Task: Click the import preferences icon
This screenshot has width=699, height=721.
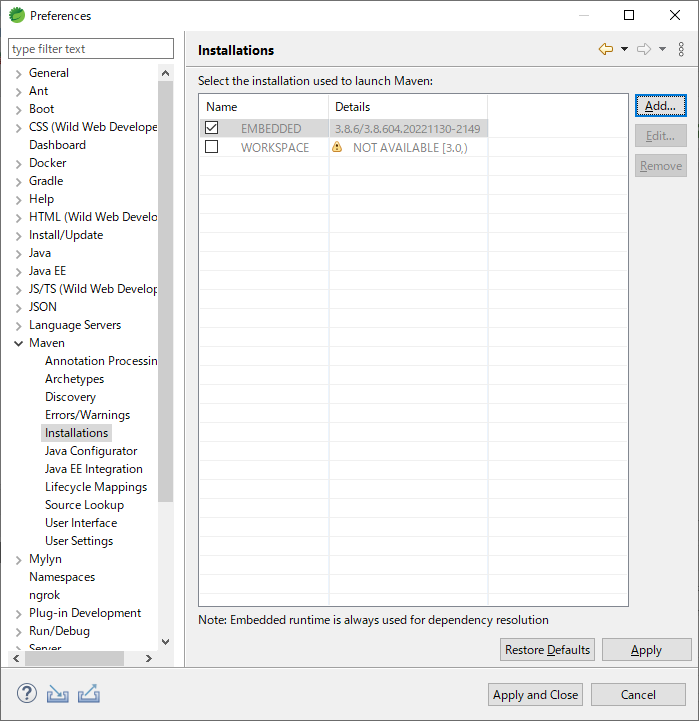Action: click(57, 693)
